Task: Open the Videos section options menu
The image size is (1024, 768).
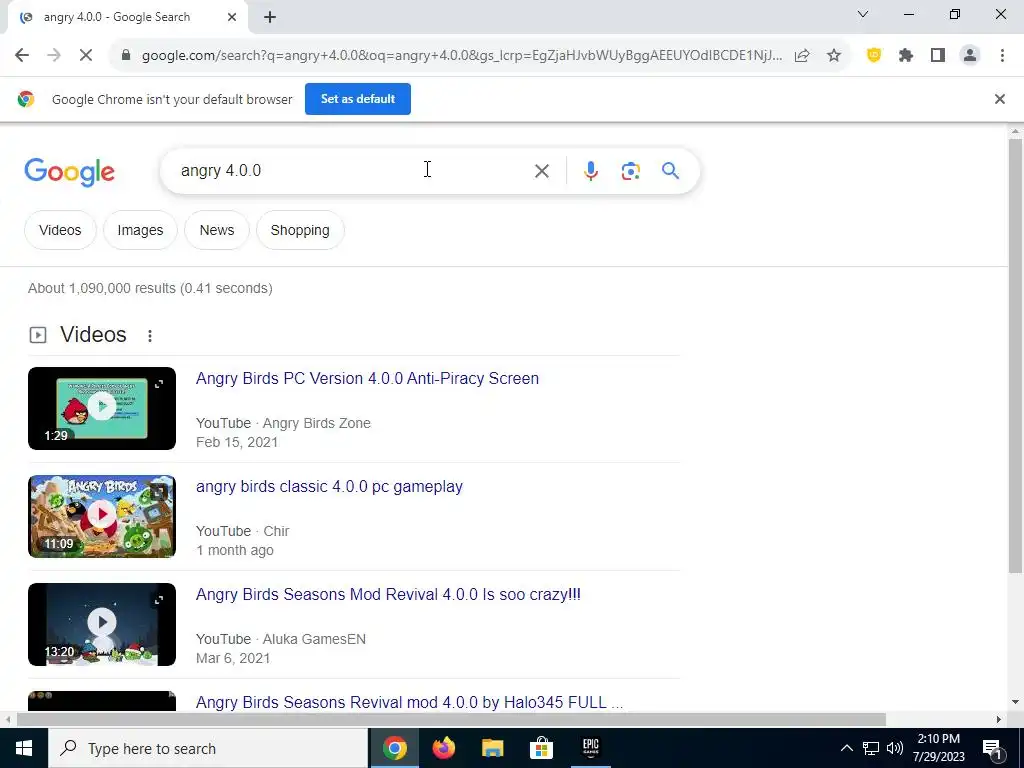Action: 150,336
